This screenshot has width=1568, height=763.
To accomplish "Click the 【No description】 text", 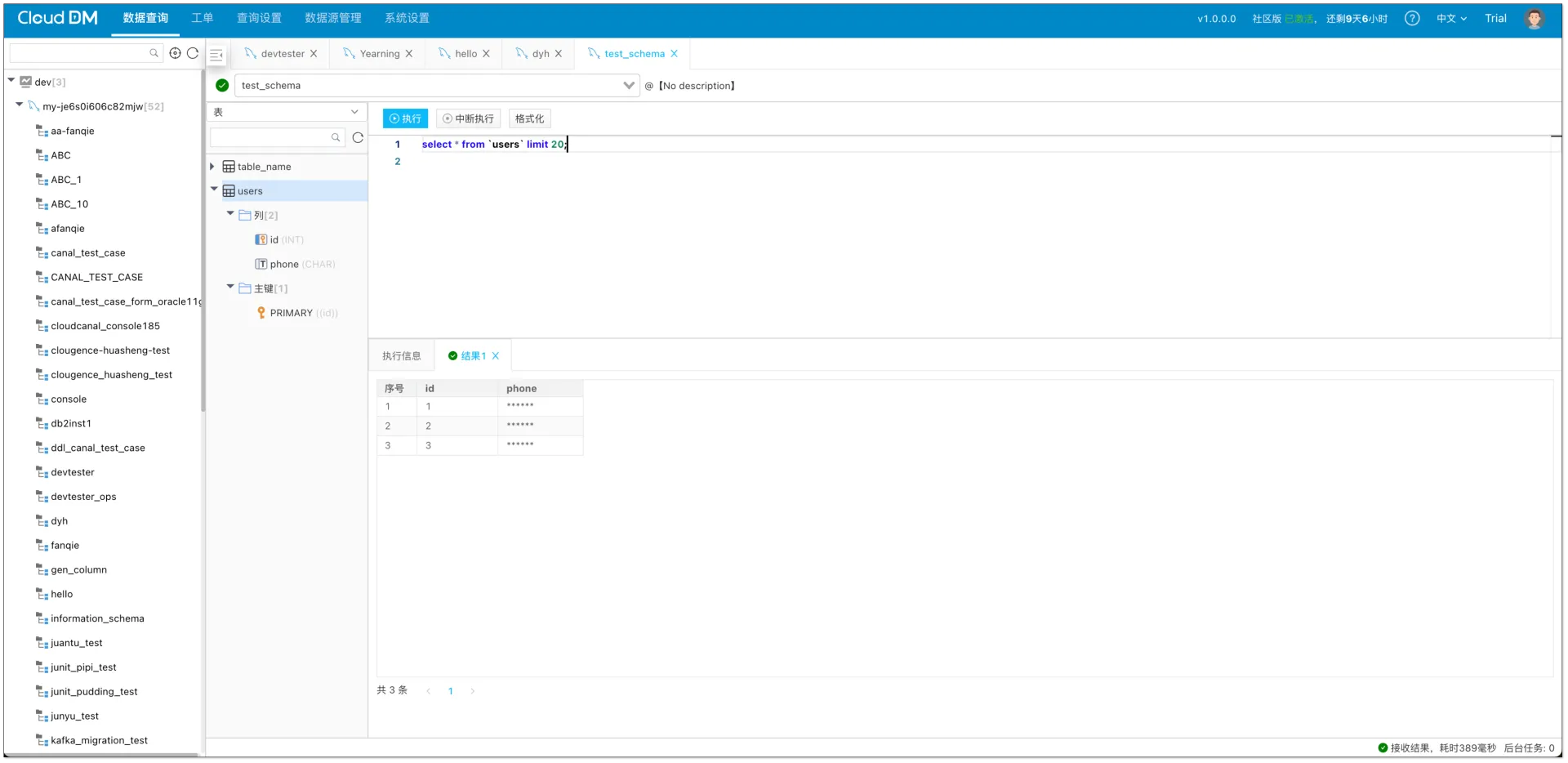I will [x=697, y=86].
